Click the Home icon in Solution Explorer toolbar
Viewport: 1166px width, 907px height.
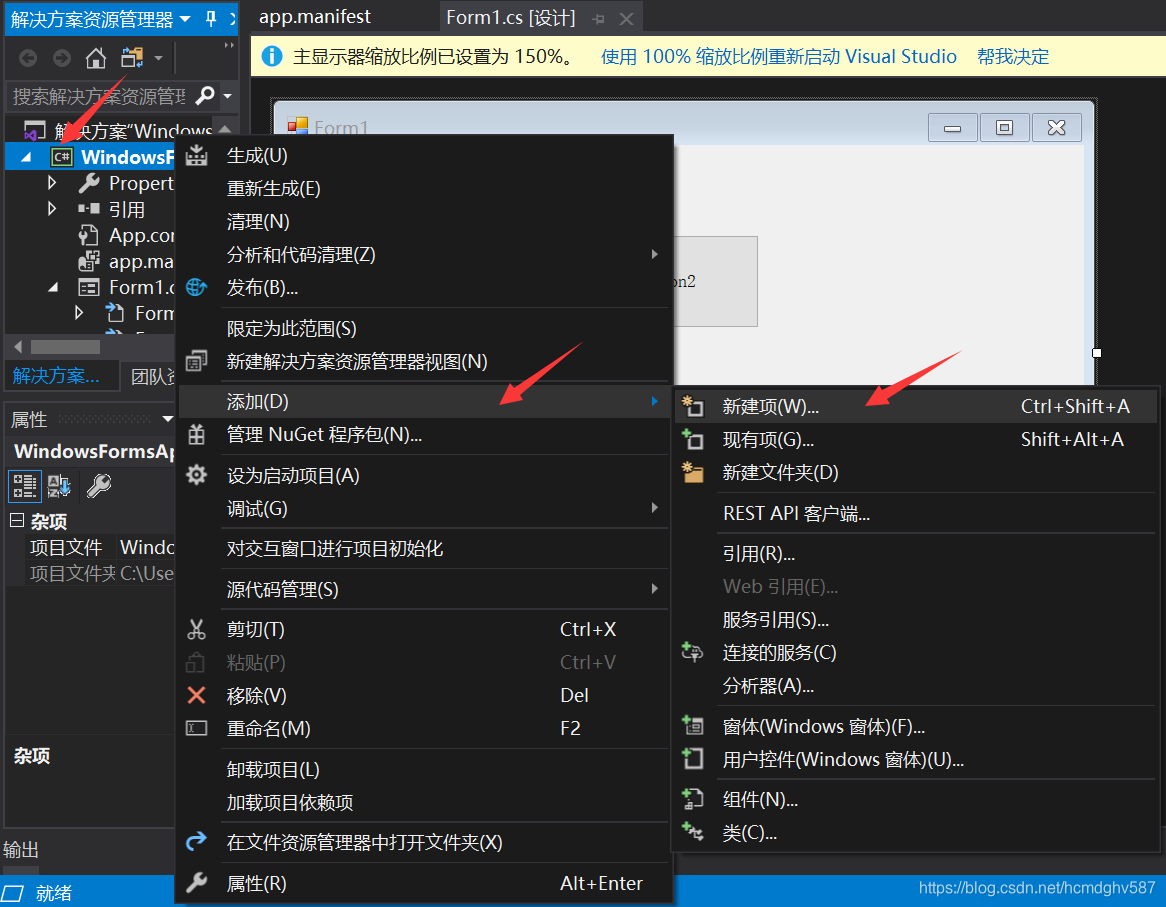tap(95, 58)
